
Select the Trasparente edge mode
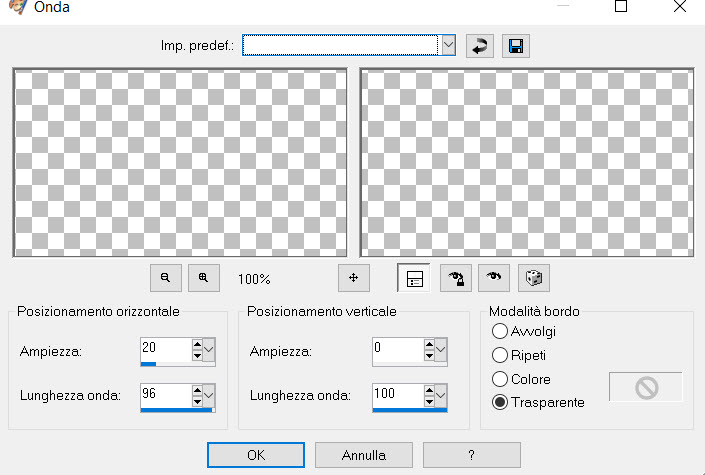(500, 402)
